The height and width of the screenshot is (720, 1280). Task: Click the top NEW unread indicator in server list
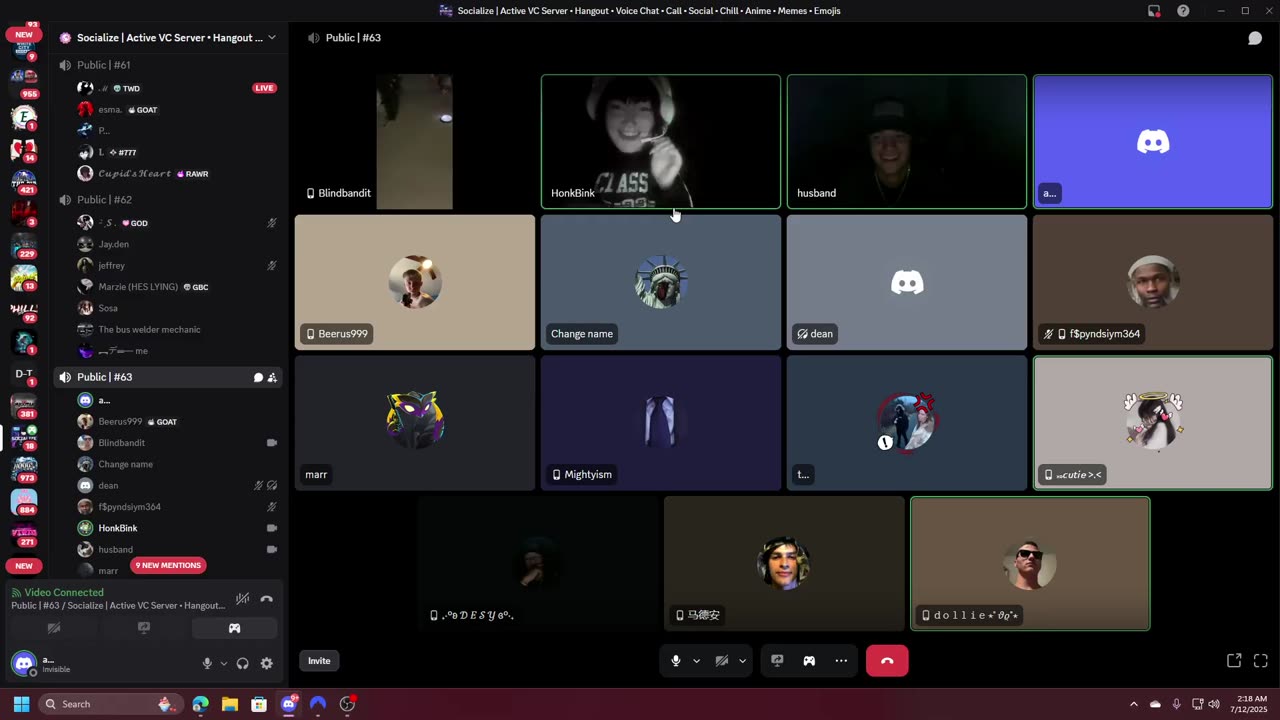23,35
